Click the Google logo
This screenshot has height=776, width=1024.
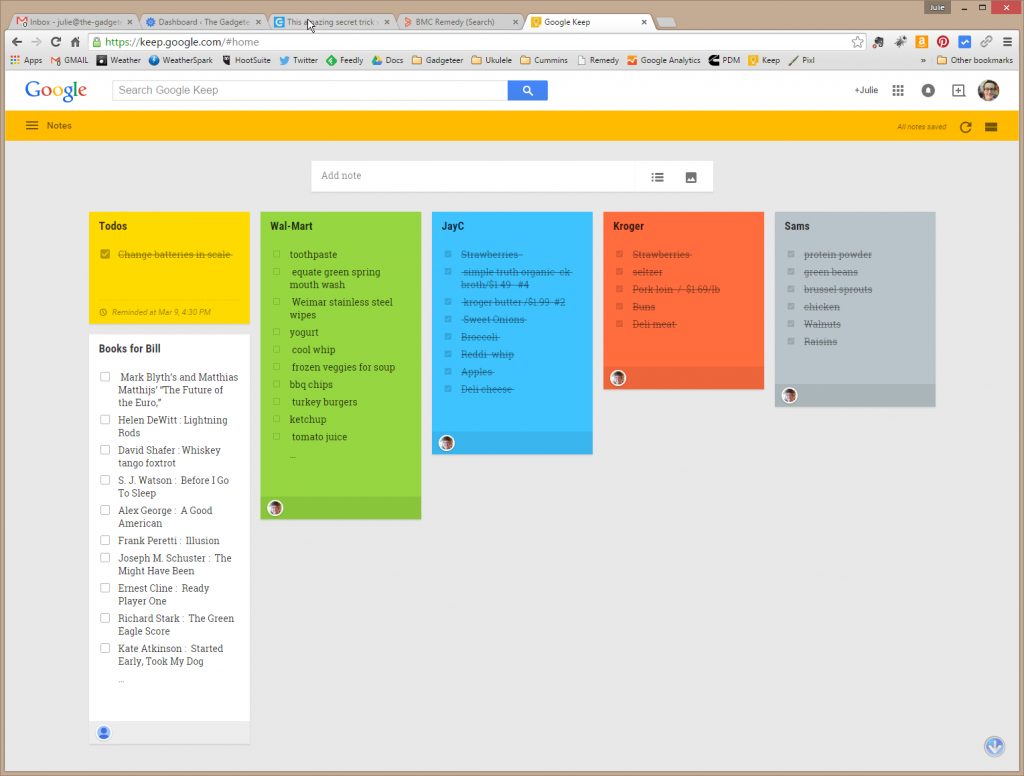[x=56, y=91]
